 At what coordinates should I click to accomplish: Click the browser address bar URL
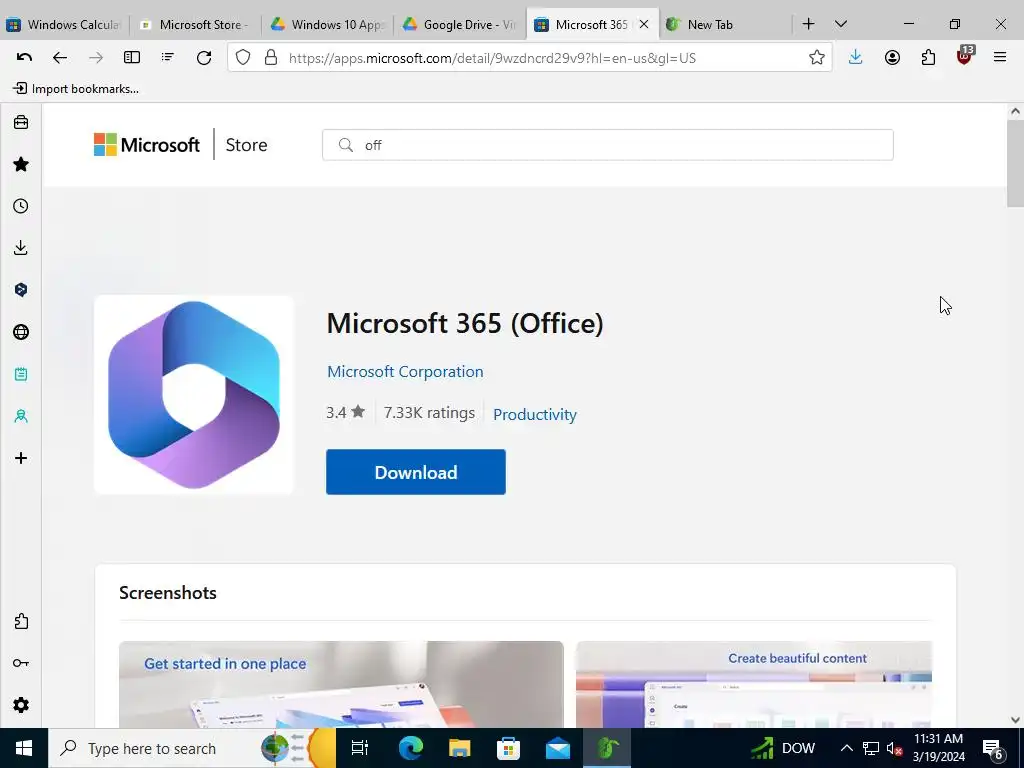492,58
